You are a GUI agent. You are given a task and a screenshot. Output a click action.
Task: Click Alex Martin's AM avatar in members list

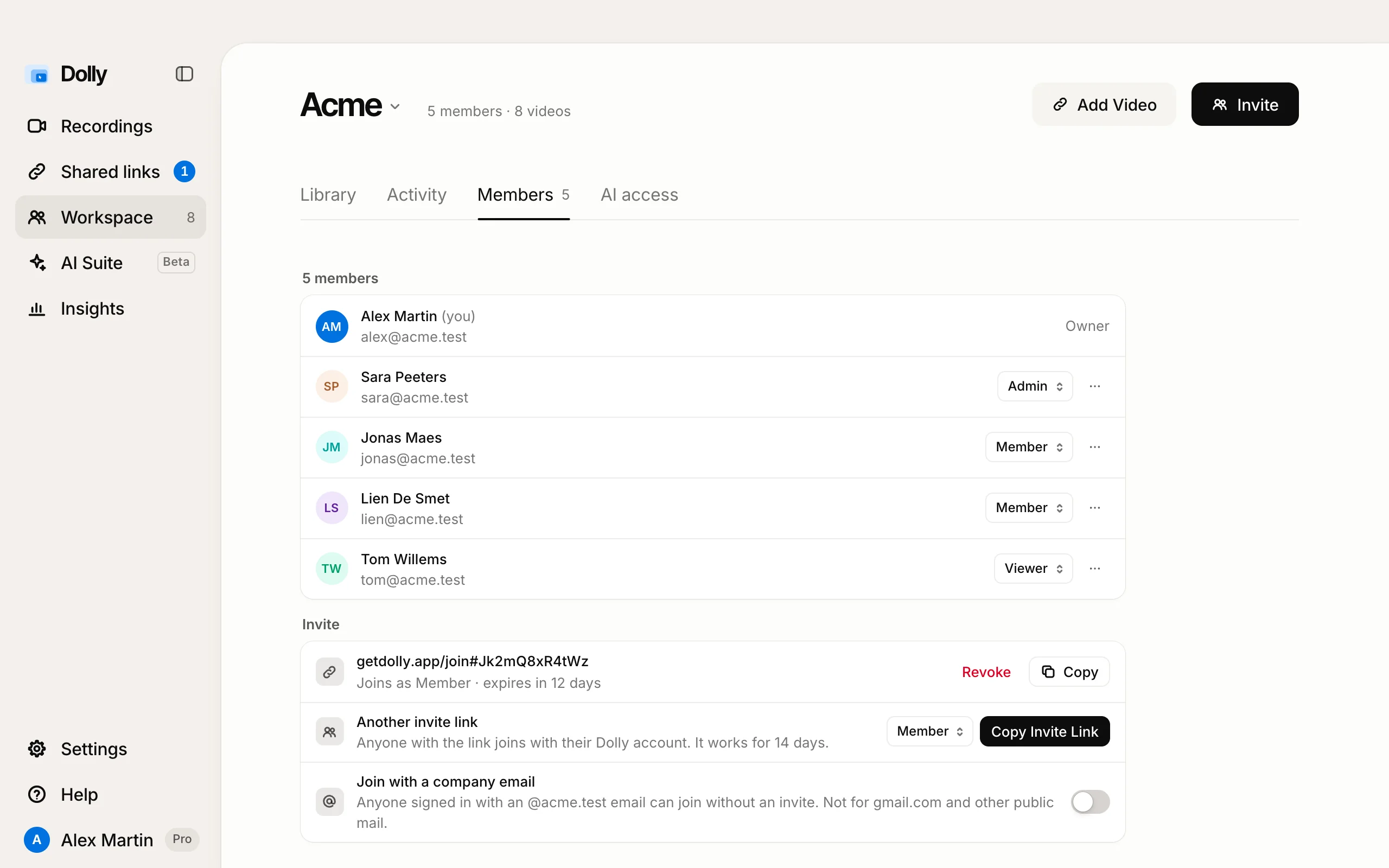click(332, 327)
